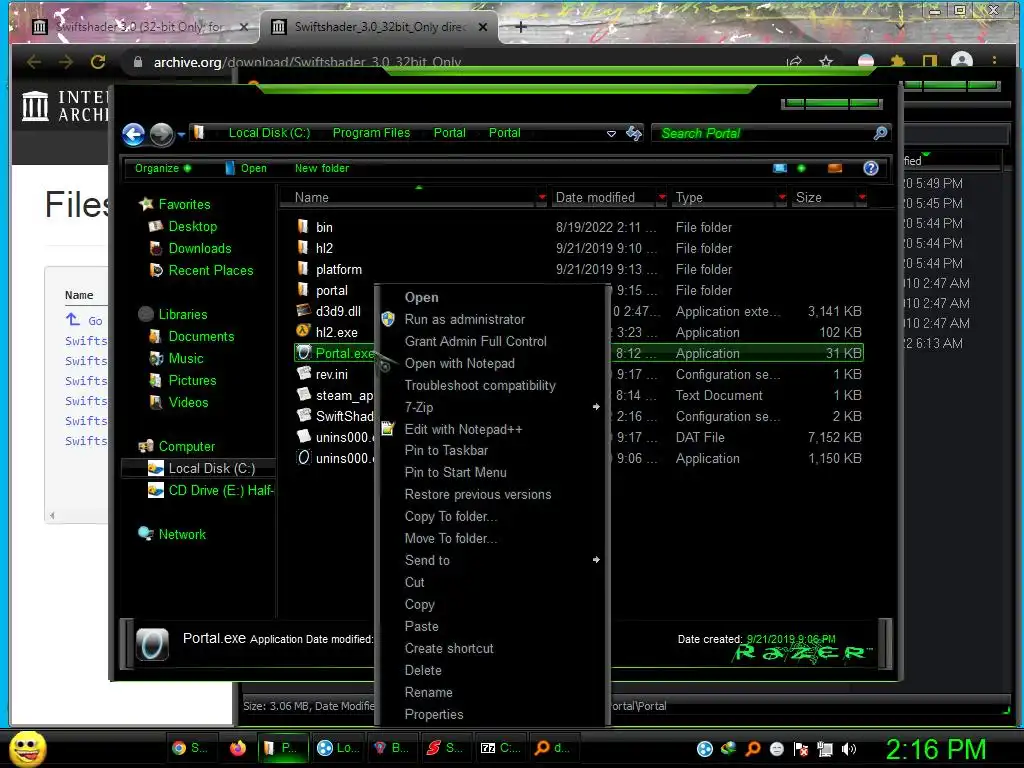Open Chrome profile avatar icon
Screen dimensions: 1024x768
coord(961,61)
